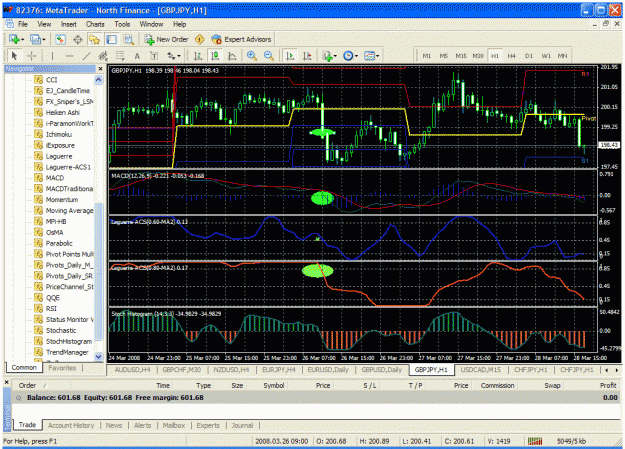The width and height of the screenshot is (625, 449).
Task: Open the Journal tab in Terminal
Action: [x=242, y=425]
